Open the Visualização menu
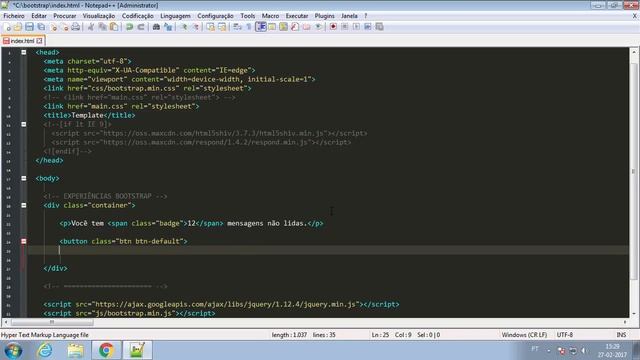Image resolution: width=640 pixels, height=360 pixels. click(x=99, y=16)
